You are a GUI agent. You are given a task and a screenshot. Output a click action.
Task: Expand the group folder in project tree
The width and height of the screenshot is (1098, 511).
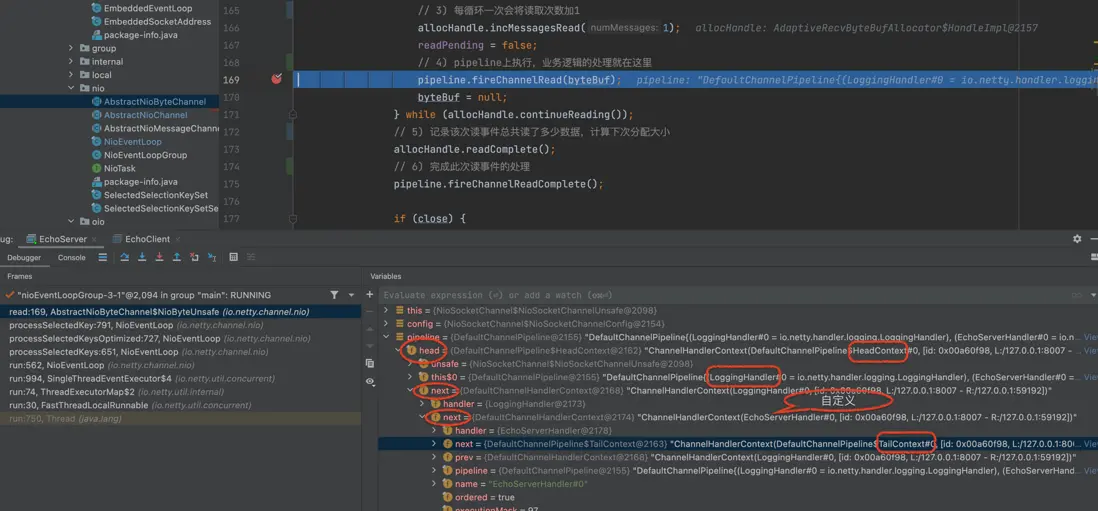click(71, 48)
